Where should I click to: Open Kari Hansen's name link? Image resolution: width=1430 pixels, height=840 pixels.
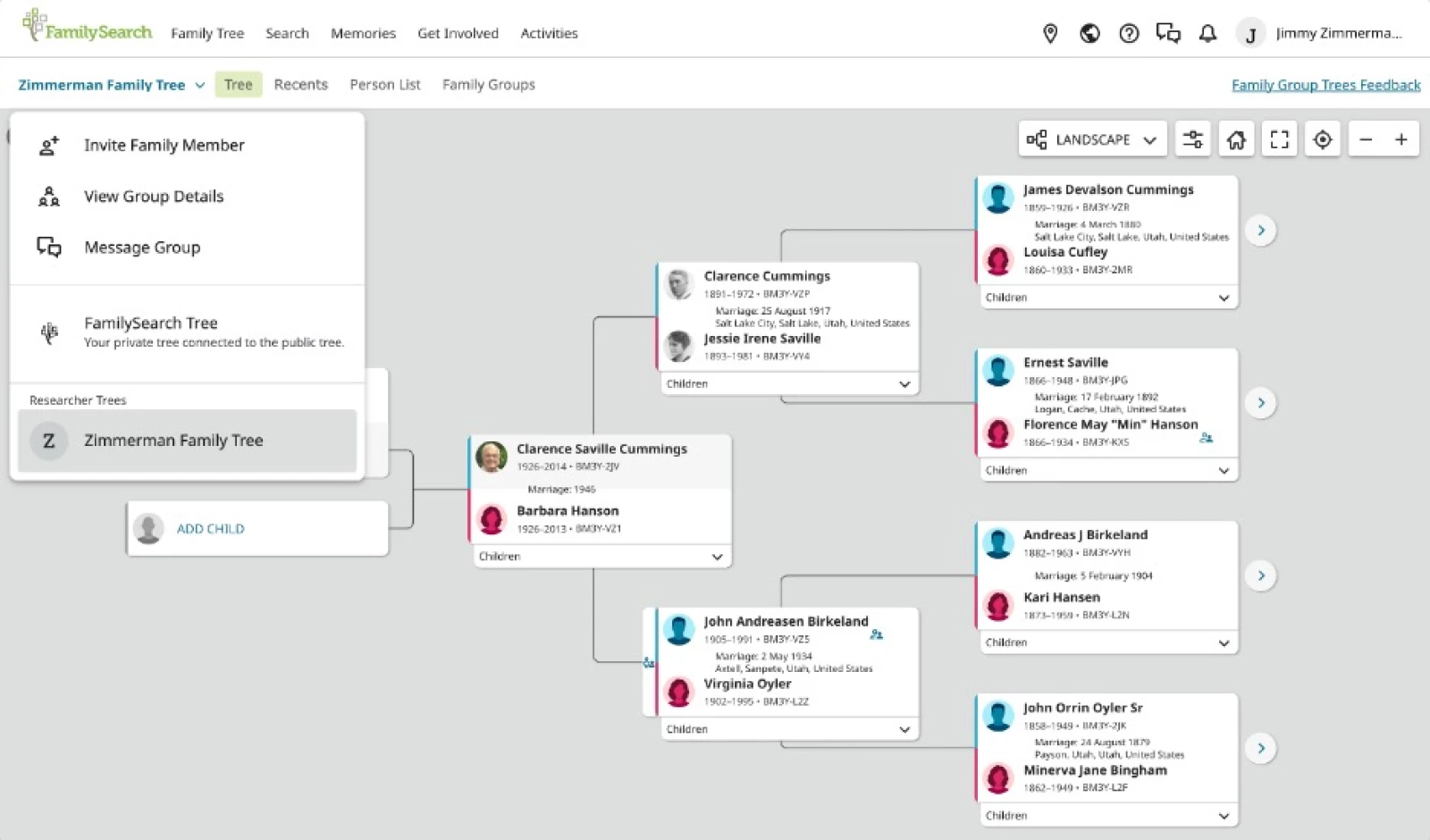(x=1061, y=598)
